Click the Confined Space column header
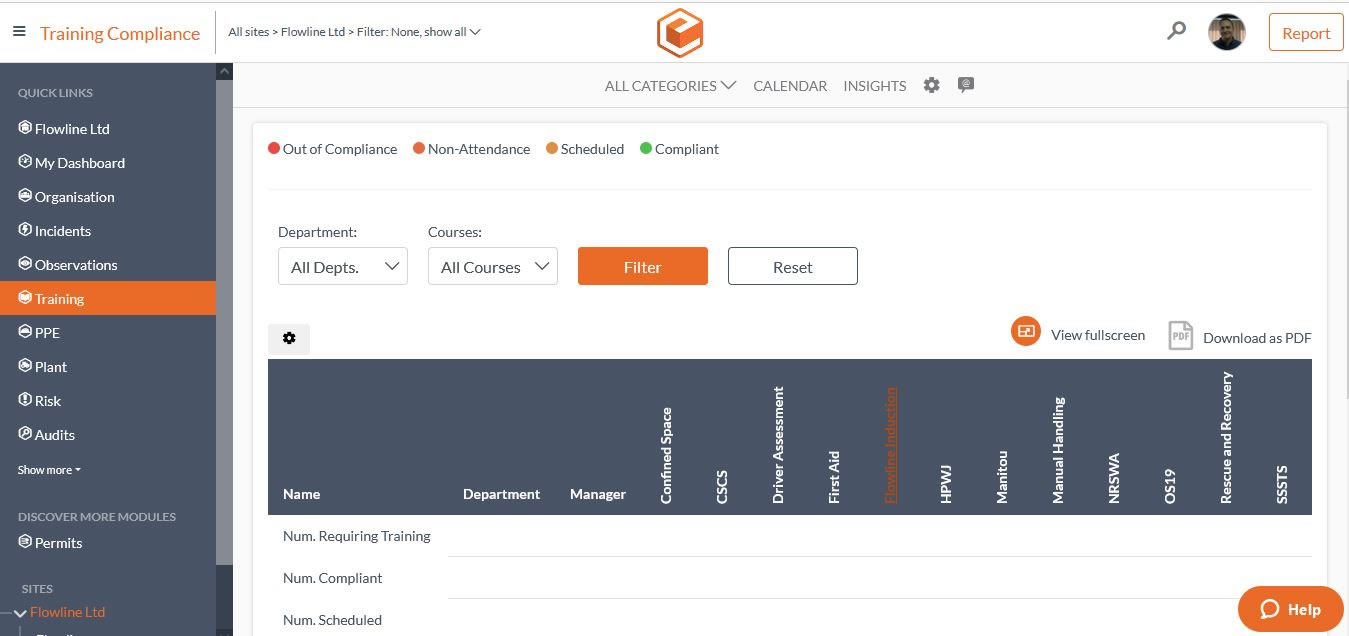 [x=667, y=455]
